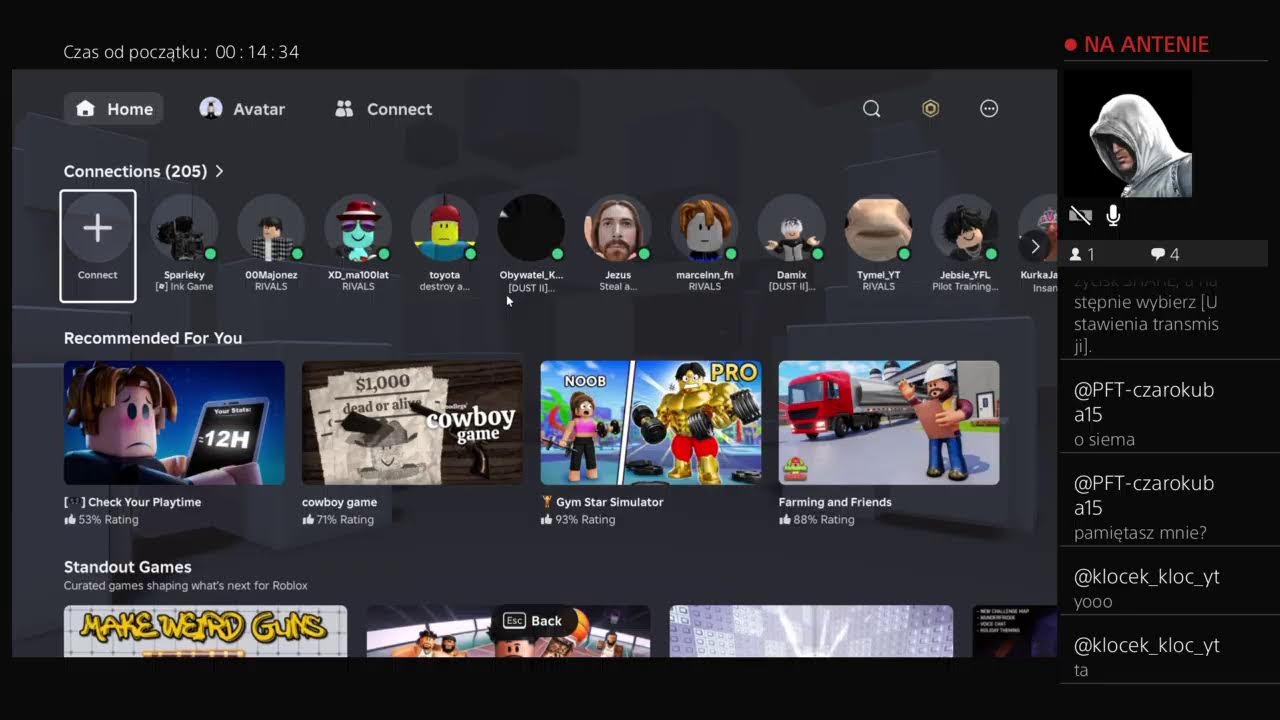The height and width of the screenshot is (720, 1280).
Task: Open Sparieky's avatar
Action: (x=184, y=228)
